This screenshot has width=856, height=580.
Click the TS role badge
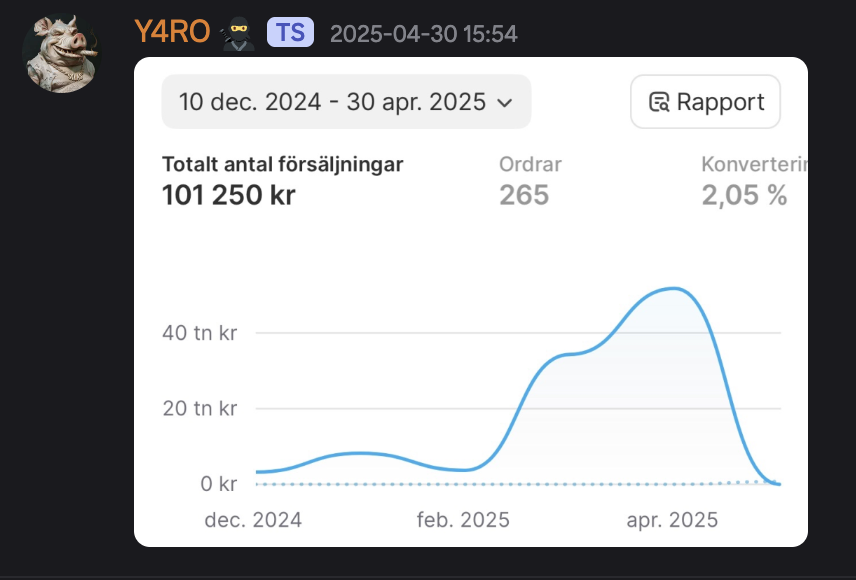click(x=290, y=33)
